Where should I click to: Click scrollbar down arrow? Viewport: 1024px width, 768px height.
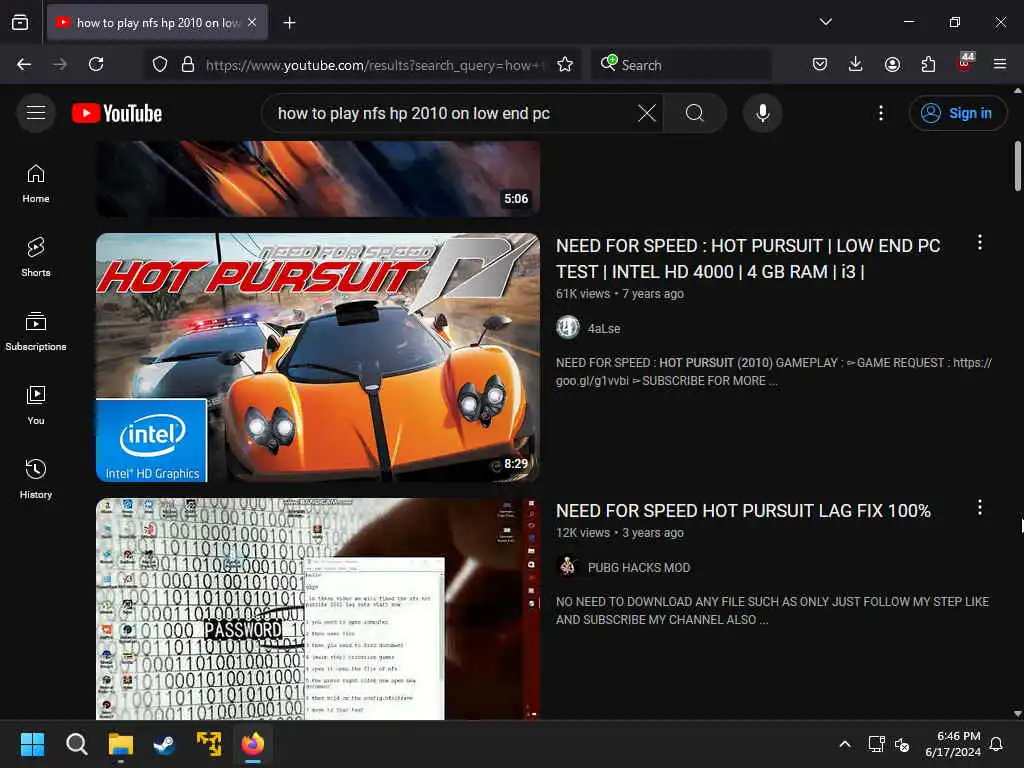point(1017,714)
